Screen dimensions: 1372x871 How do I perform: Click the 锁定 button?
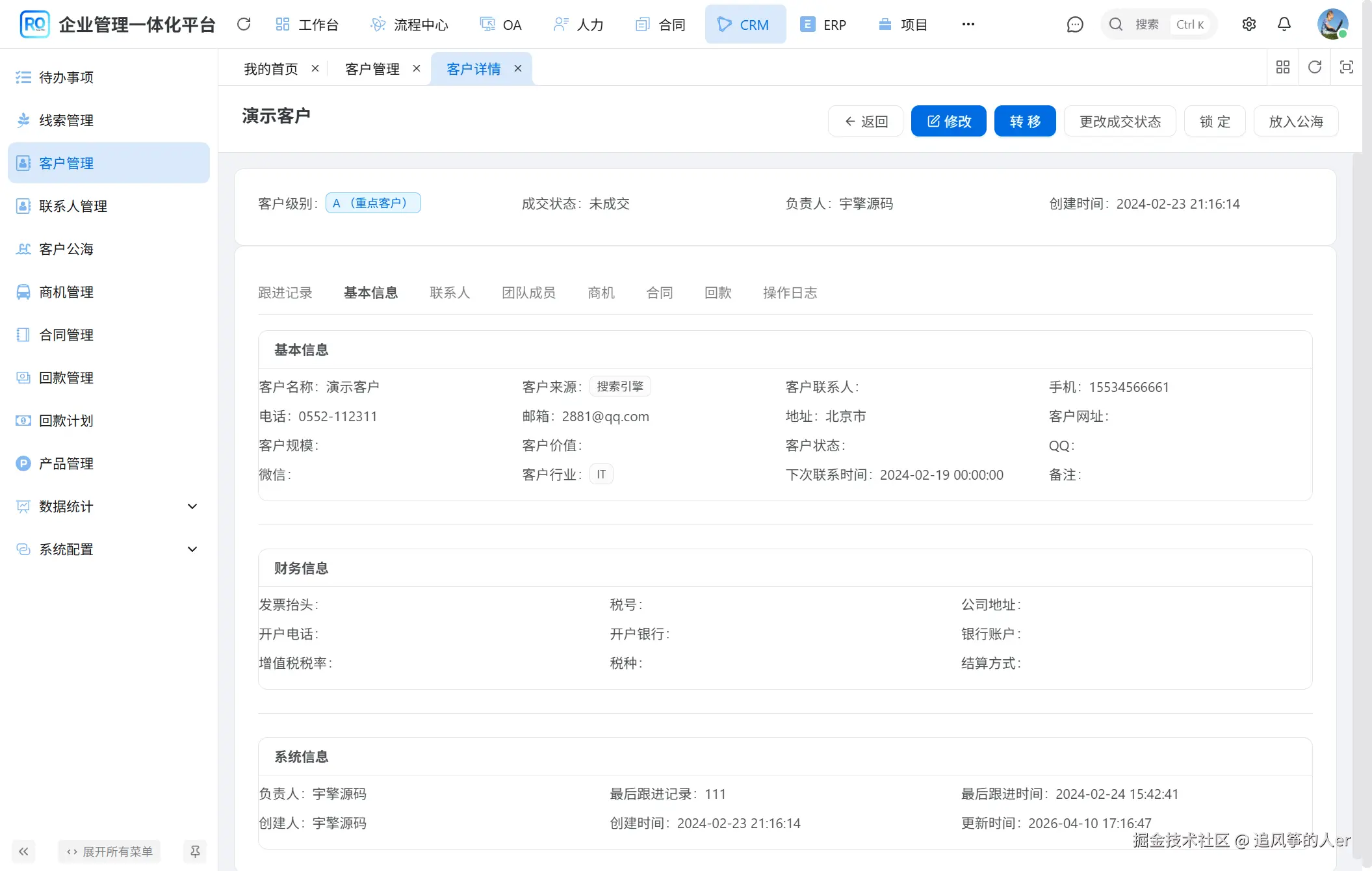[x=1215, y=121]
